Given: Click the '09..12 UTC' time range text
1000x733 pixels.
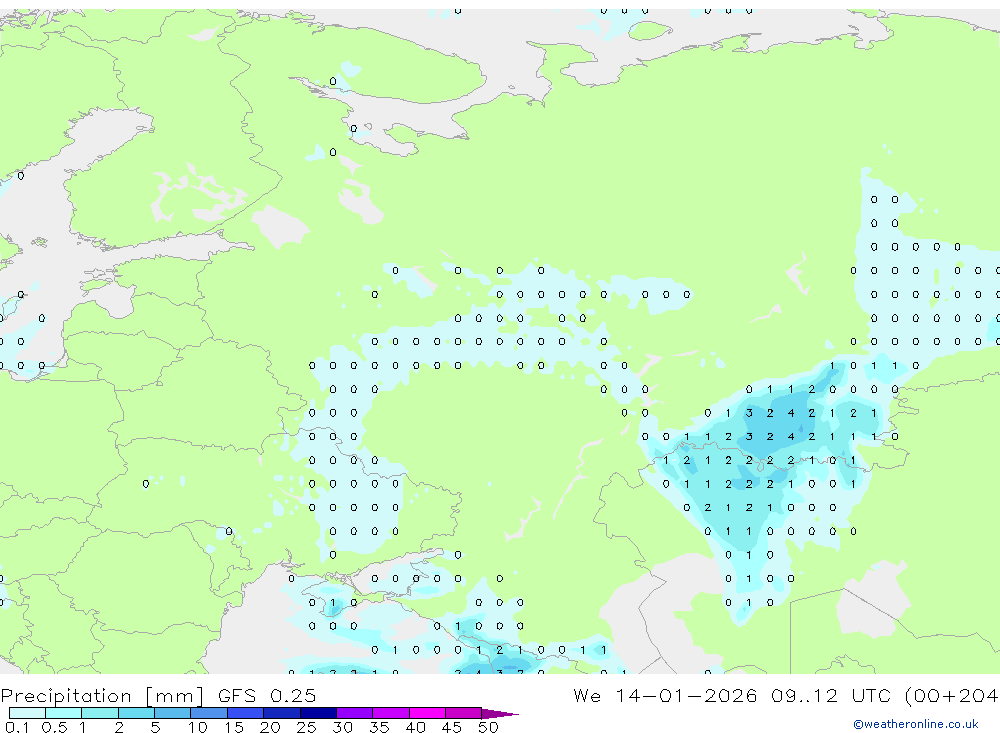Looking at the screenshot, I should coord(832,695).
